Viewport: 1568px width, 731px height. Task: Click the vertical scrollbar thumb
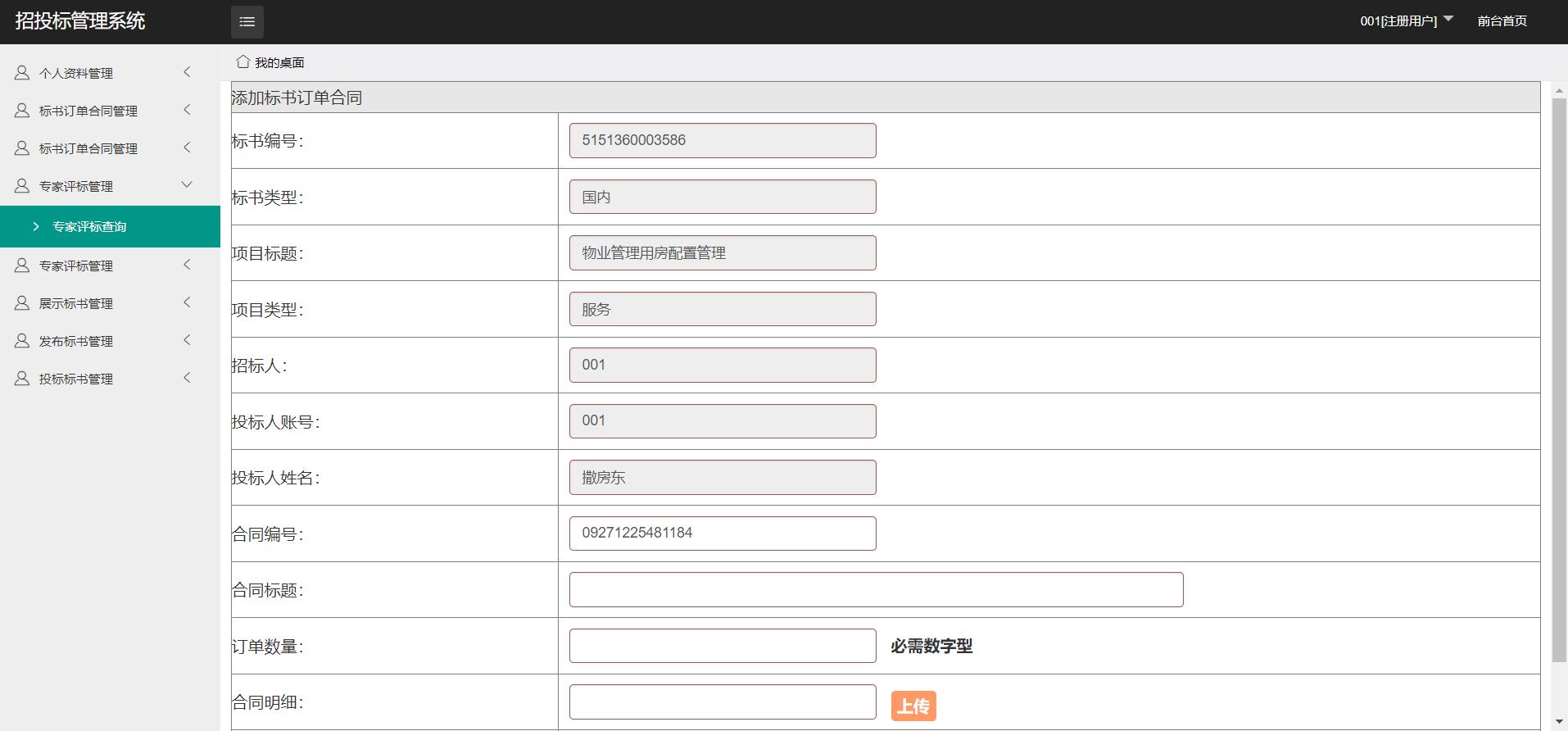coord(1560,381)
